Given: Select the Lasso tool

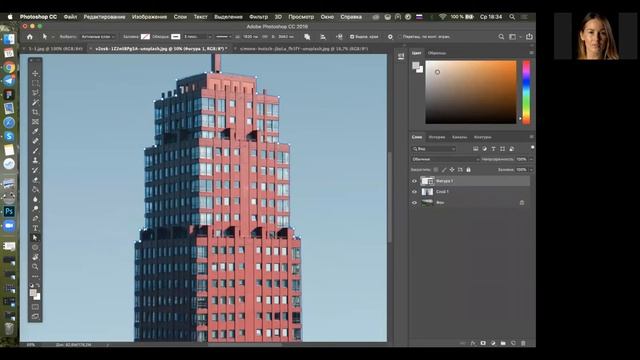Looking at the screenshot, I should [x=35, y=93].
